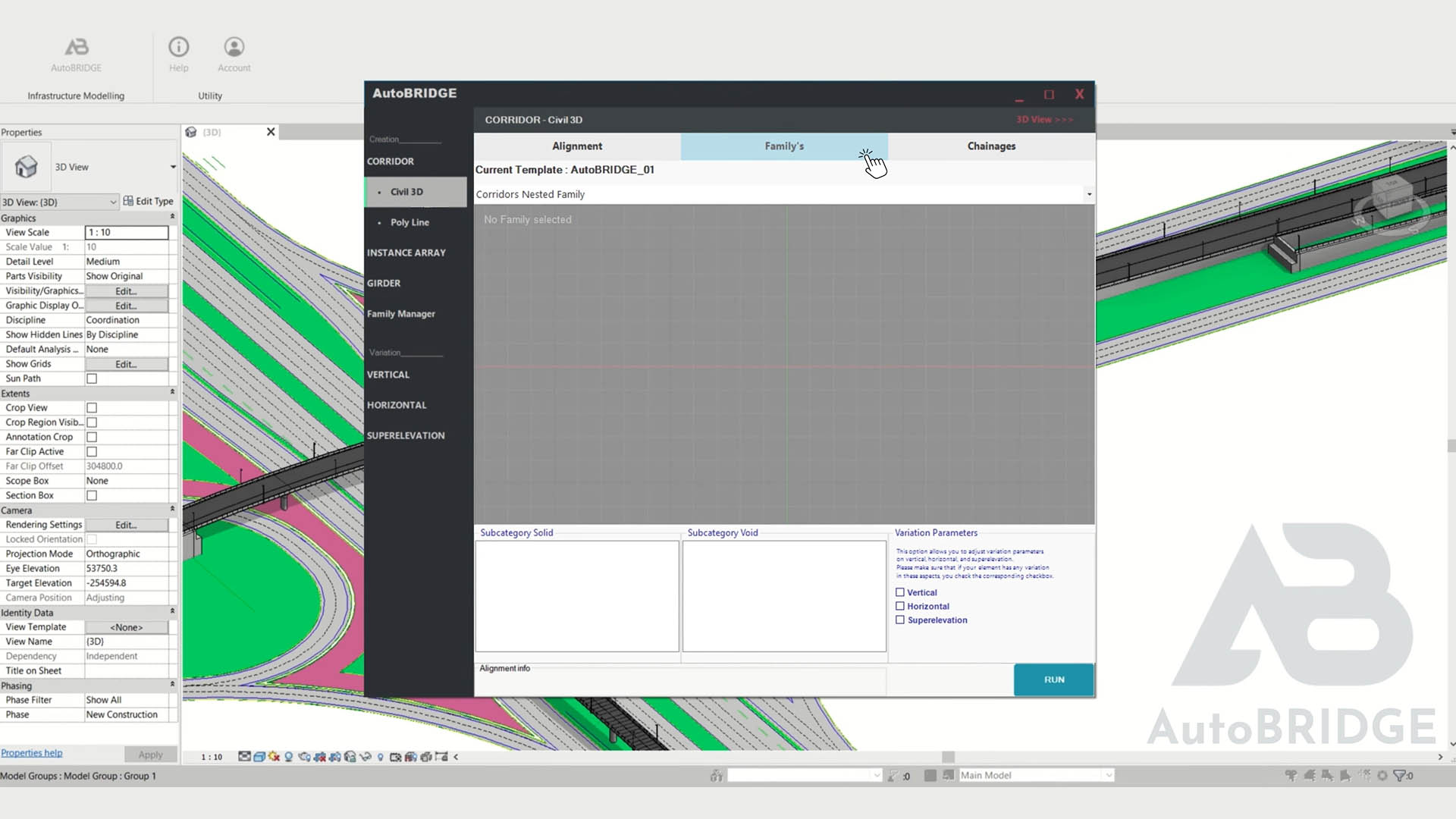1456x819 pixels.
Task: Toggle Select Elements by Face icon
Action: coord(1345,776)
